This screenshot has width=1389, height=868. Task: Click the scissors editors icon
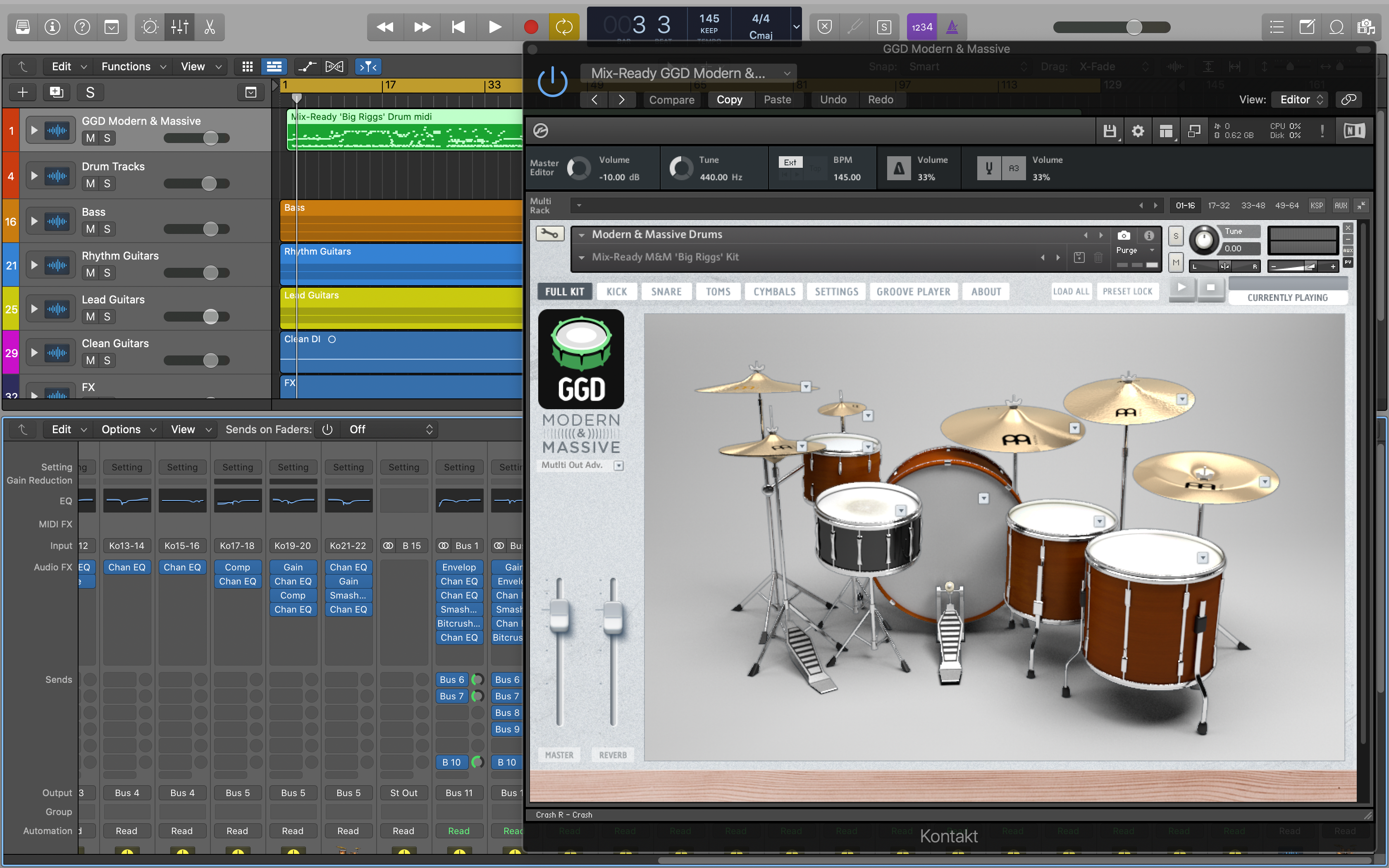point(210,27)
